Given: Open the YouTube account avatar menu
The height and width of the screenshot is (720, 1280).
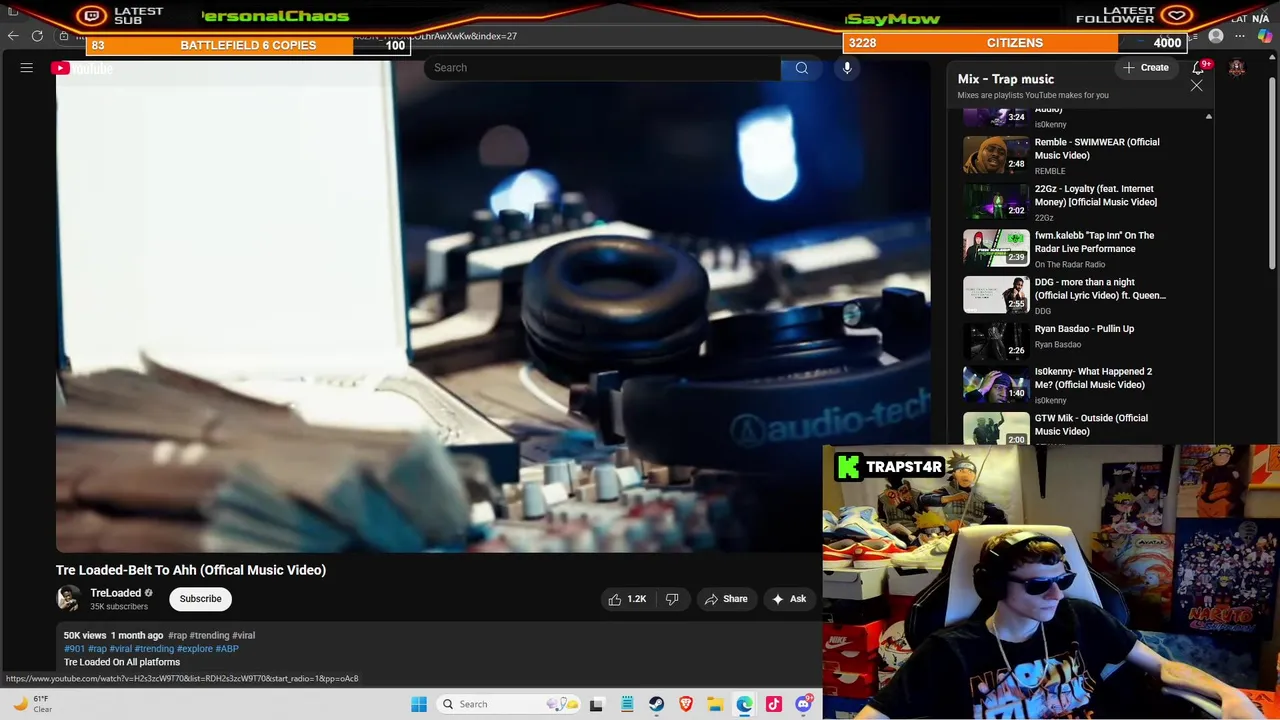Looking at the screenshot, I should 1237,68.
